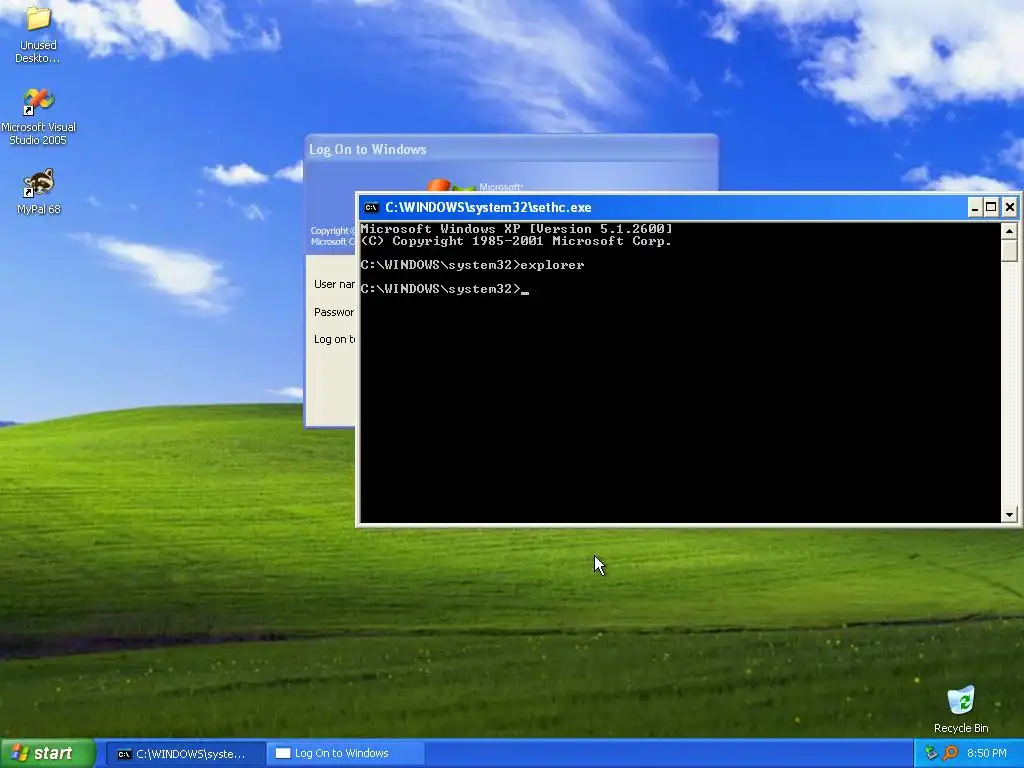1024x768 pixels.
Task: Click the sethc.exe window title text
Action: tap(488, 208)
